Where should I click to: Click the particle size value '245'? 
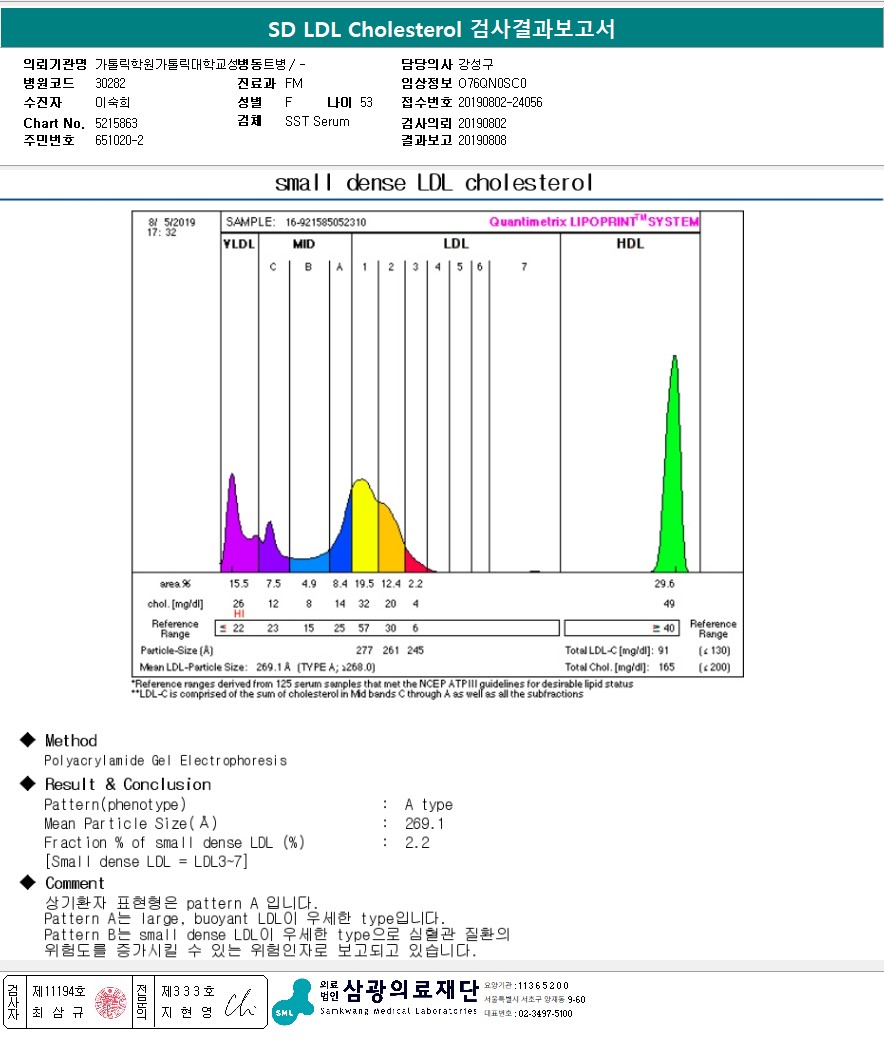415,650
